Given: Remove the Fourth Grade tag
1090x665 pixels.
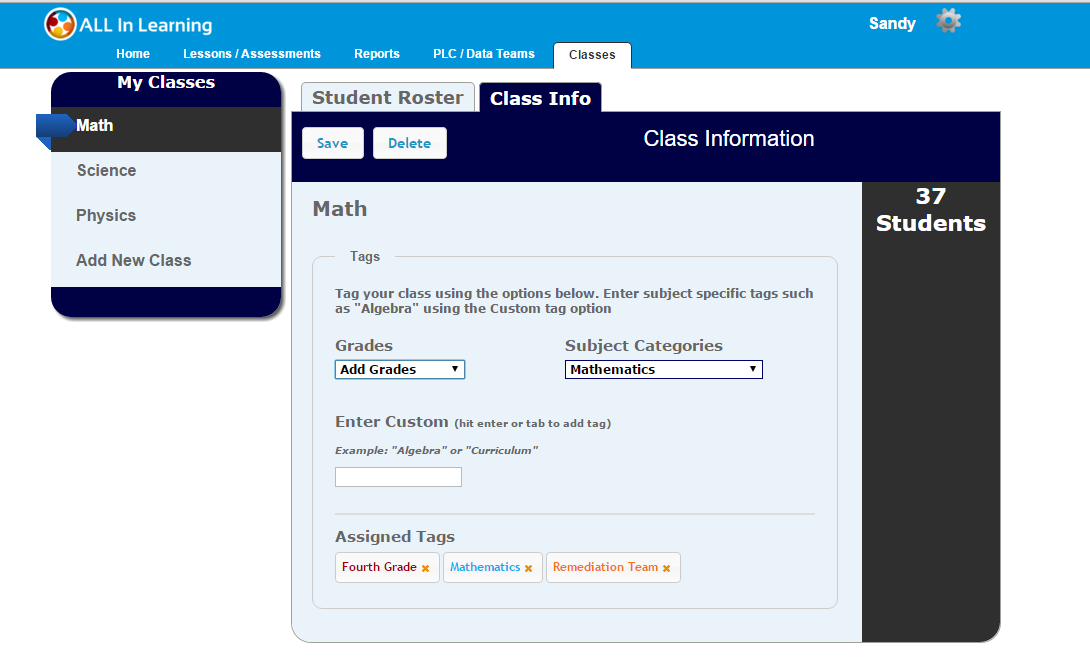Looking at the screenshot, I should point(425,568).
